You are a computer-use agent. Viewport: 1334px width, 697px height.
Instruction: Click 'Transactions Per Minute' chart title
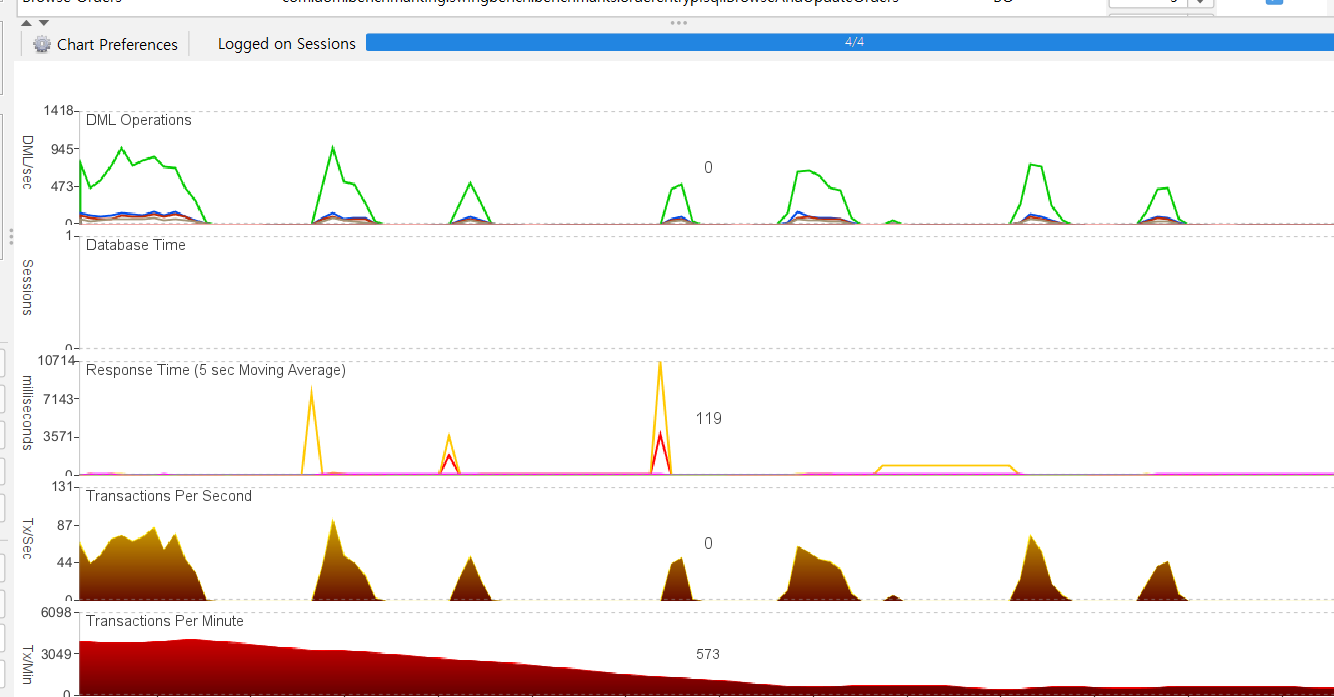[x=165, y=621]
